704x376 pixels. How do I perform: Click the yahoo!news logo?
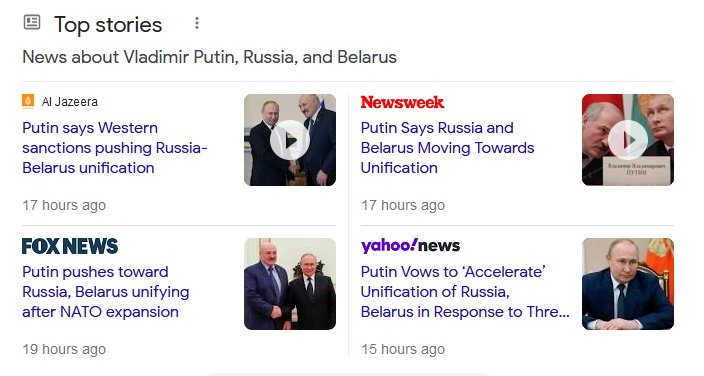pos(410,246)
